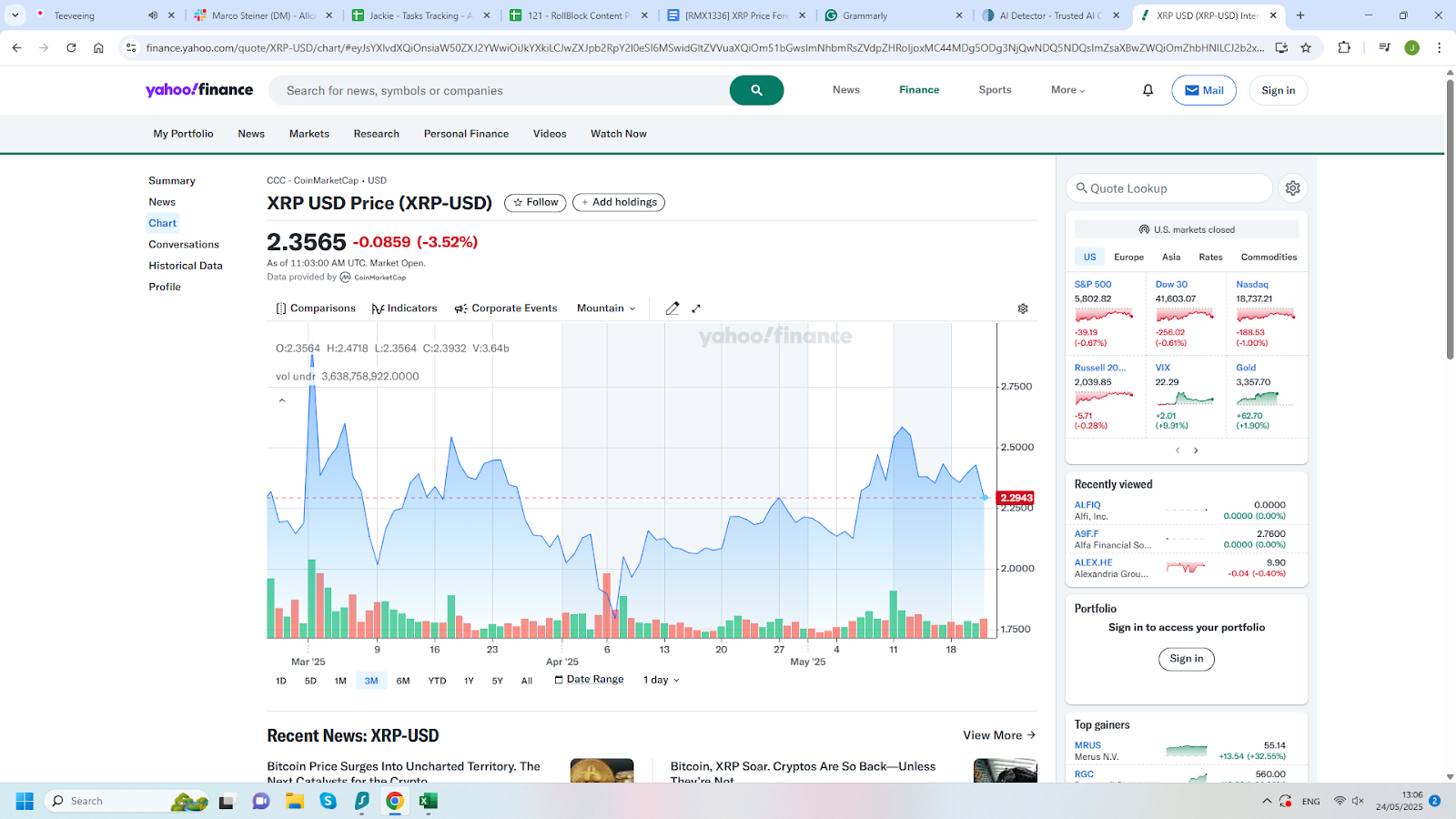Image resolution: width=1456 pixels, height=819 pixels.
Task: Click the green search magnifier button
Action: tap(756, 90)
